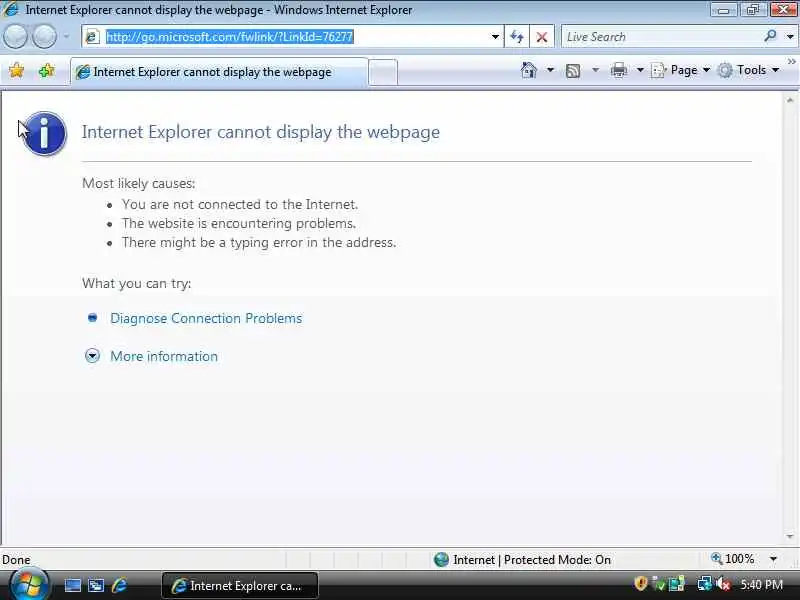800x600 pixels.
Task: Expand More information arrow icon
Action: (92, 356)
